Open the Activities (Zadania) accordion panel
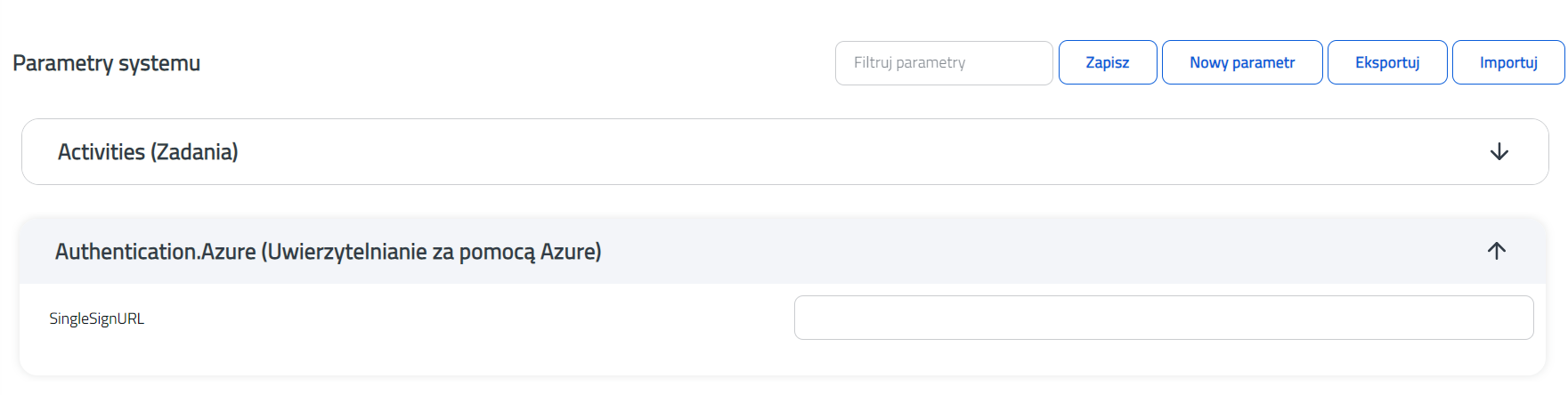The image size is (1568, 395). [x=784, y=152]
